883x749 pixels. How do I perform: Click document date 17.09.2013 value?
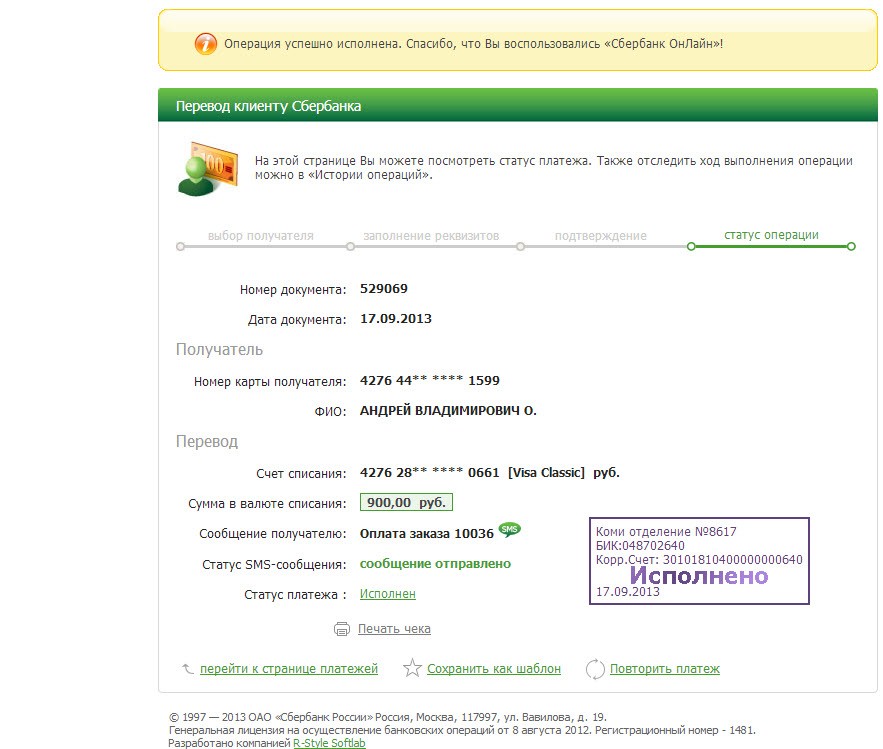tap(396, 319)
